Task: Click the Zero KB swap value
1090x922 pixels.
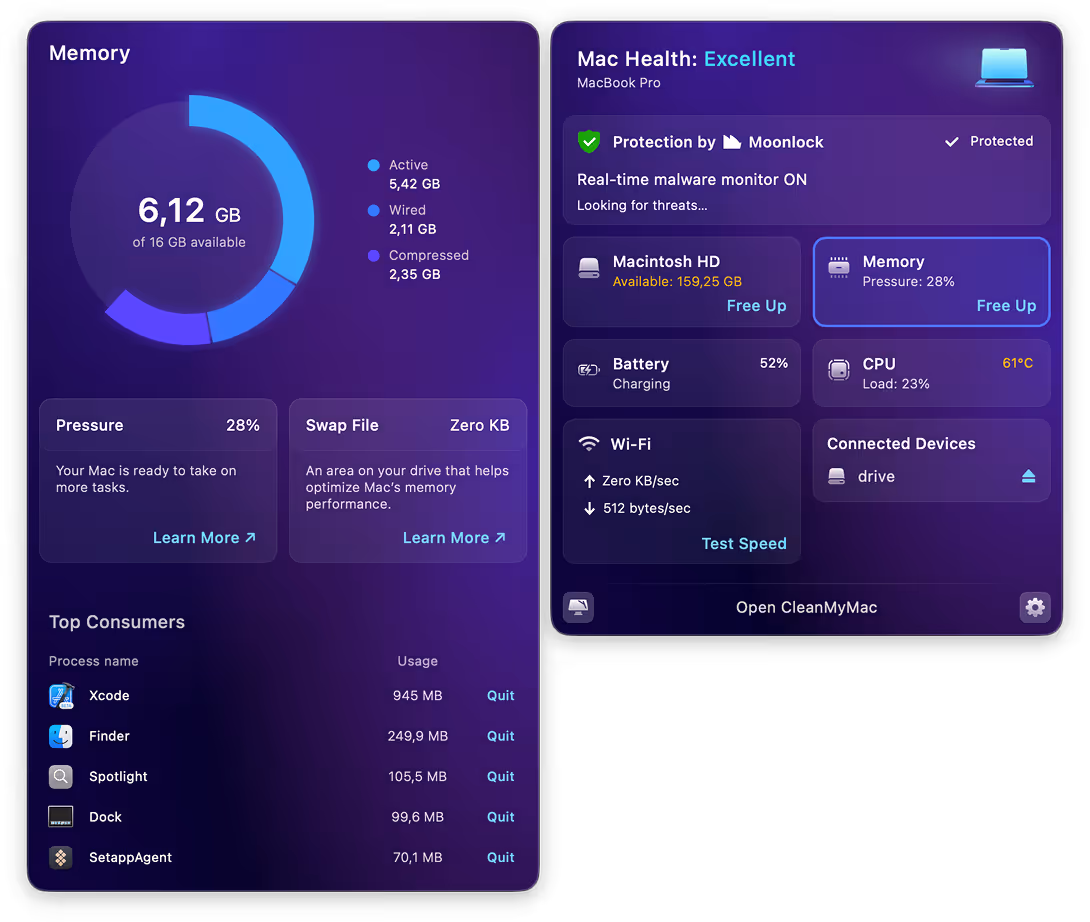Action: pyautogui.click(x=480, y=426)
